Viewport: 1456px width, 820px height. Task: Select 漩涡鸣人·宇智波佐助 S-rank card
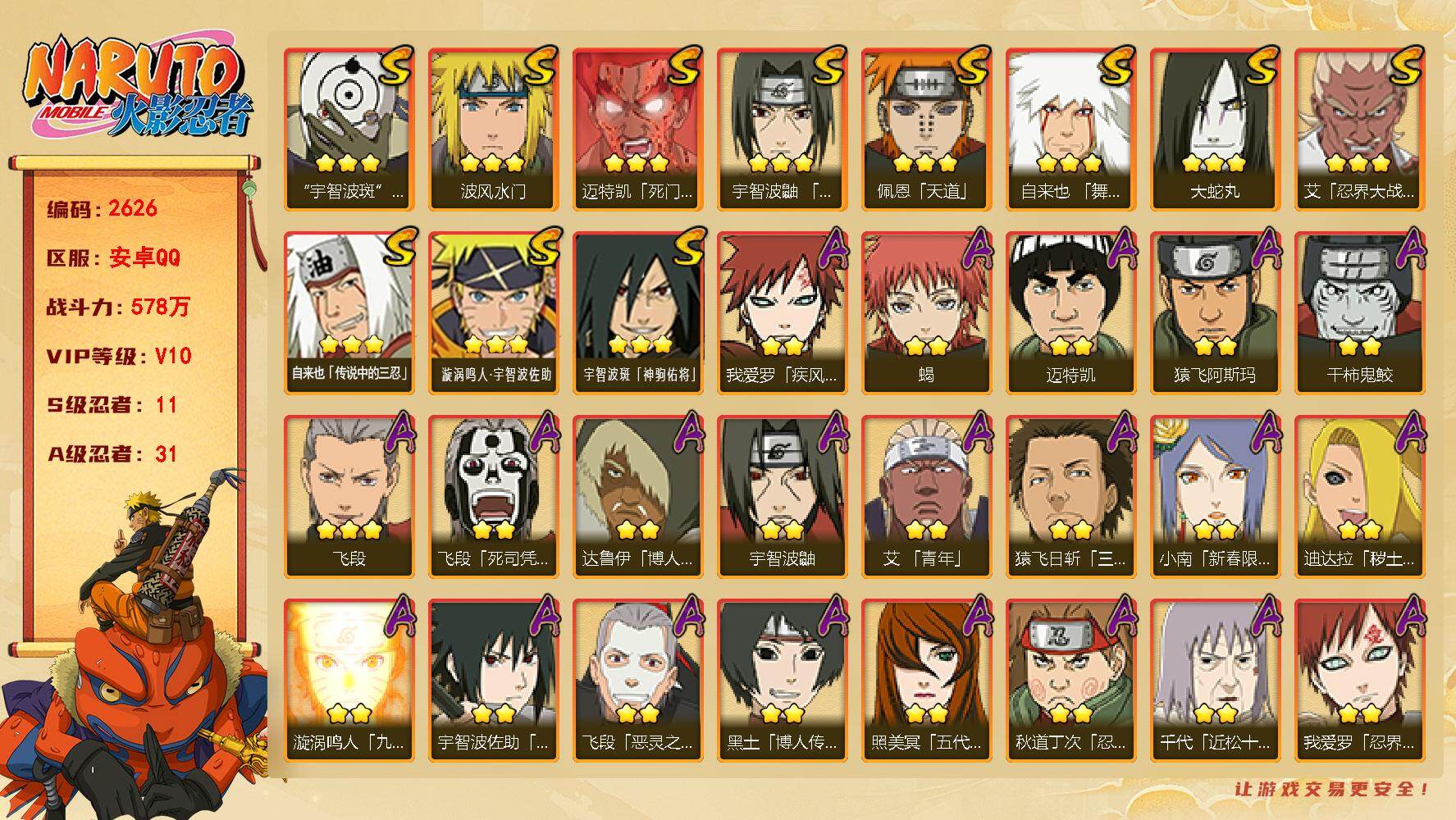coord(493,312)
